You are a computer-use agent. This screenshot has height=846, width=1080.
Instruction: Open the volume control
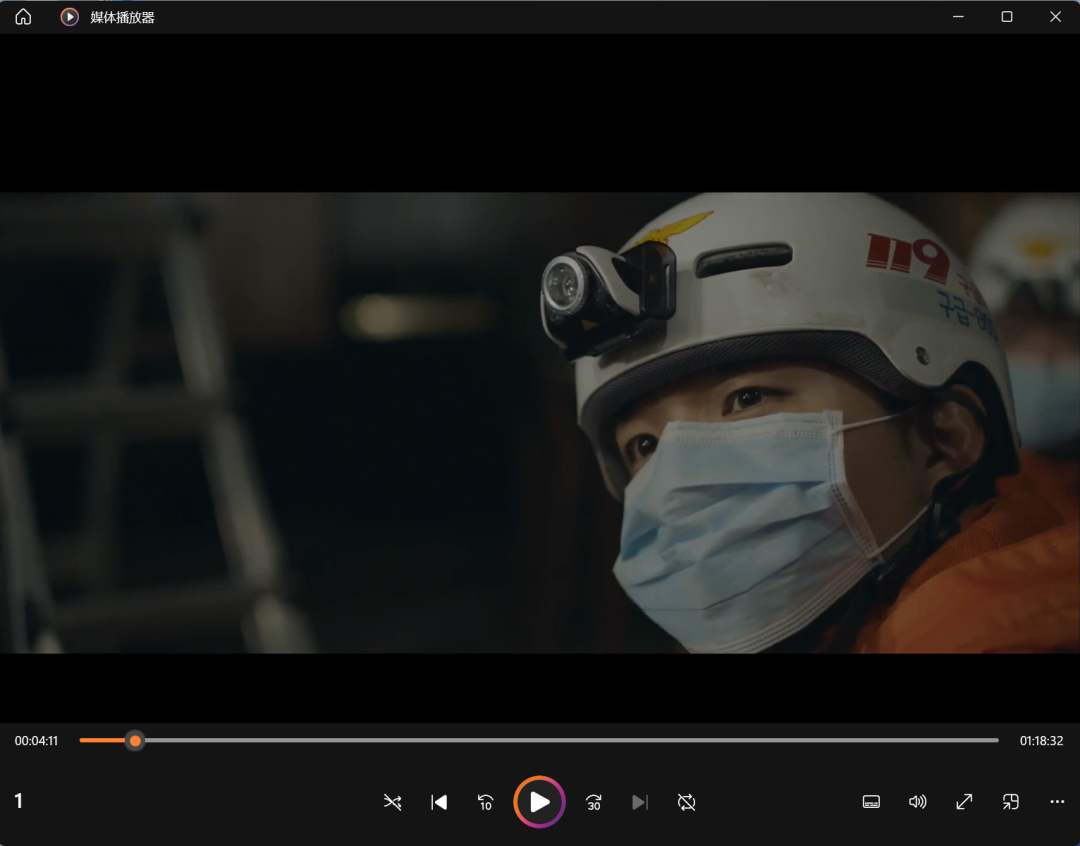[x=917, y=802]
